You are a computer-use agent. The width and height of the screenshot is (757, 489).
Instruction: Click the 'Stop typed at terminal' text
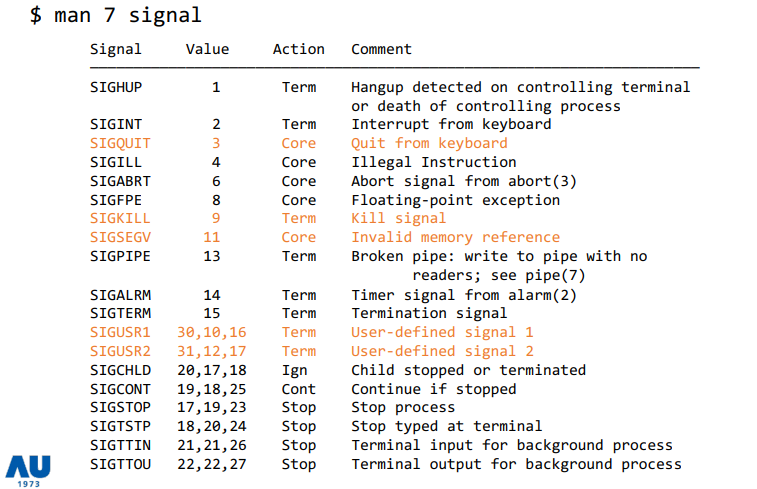[x=447, y=426]
